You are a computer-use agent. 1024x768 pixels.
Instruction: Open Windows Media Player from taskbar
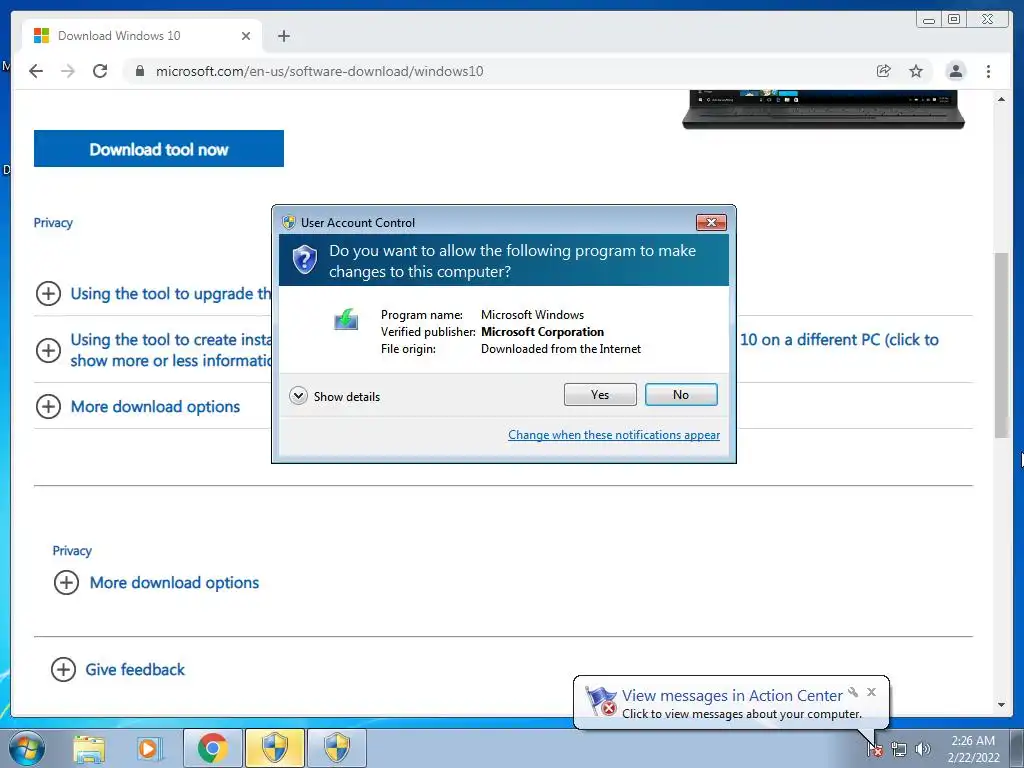click(x=150, y=748)
